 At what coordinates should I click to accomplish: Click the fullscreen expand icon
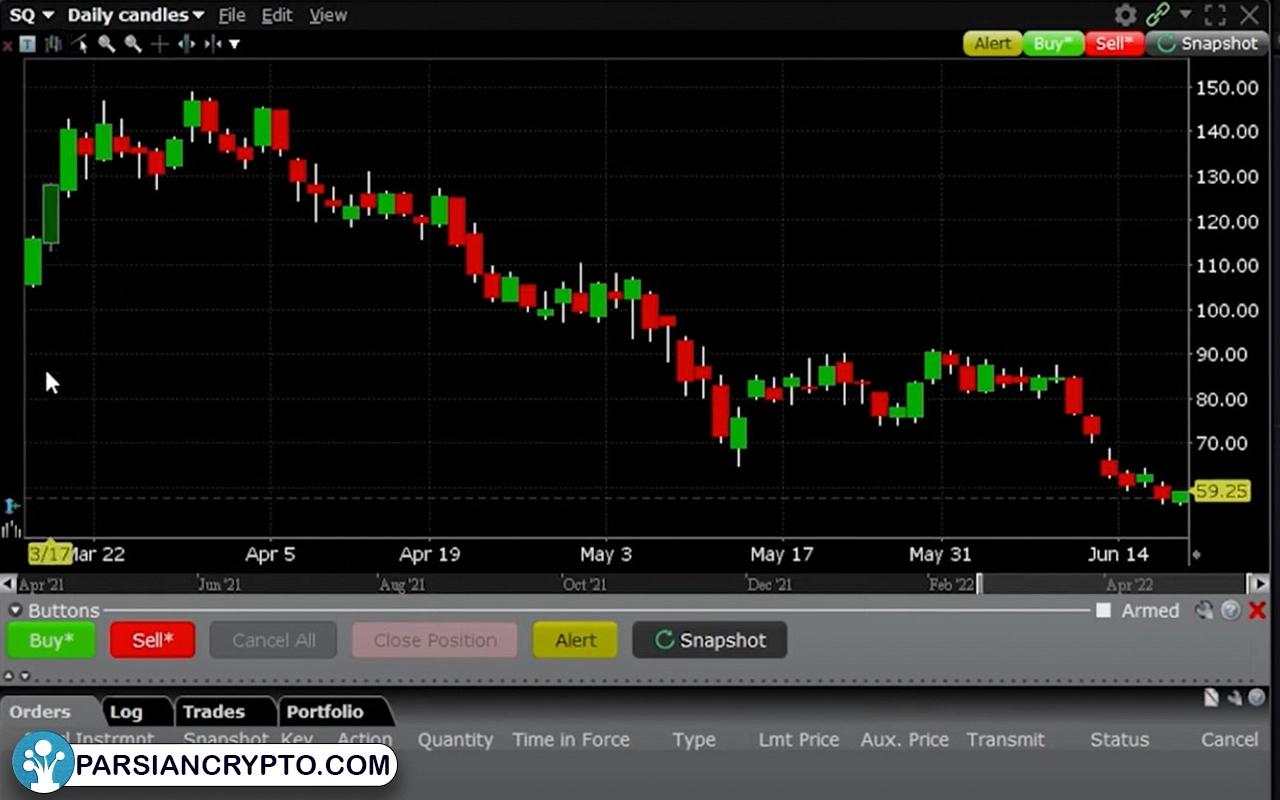click(1215, 15)
